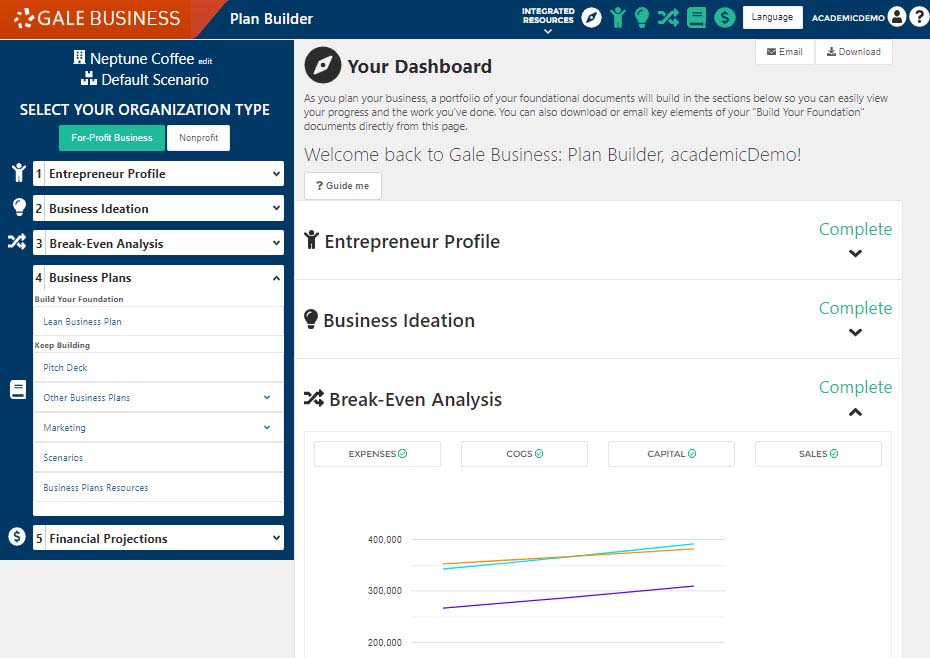The image size is (930, 658).
Task: Open Financial Projections dollar icon in header
Action: pyautogui.click(x=724, y=18)
